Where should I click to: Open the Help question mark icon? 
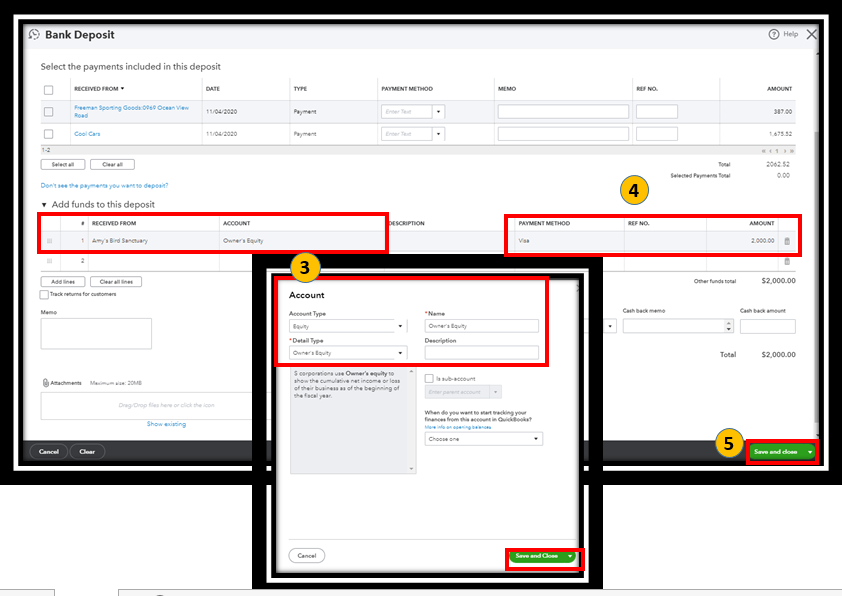click(x=773, y=34)
